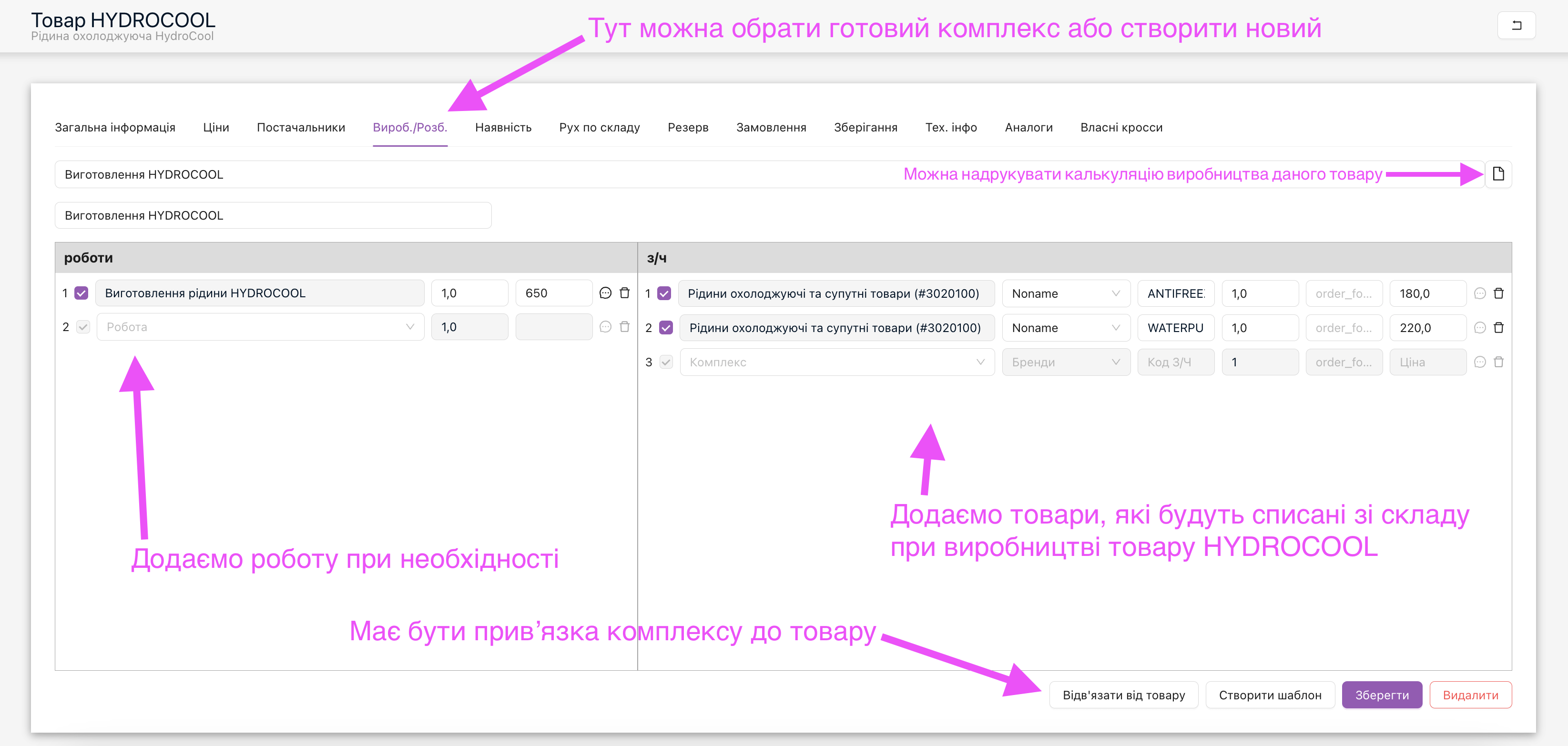Screen dimensions: 1568x746
Task: Delete the Виготовлення рідини HYDROCOOL work row
Action: coord(624,293)
